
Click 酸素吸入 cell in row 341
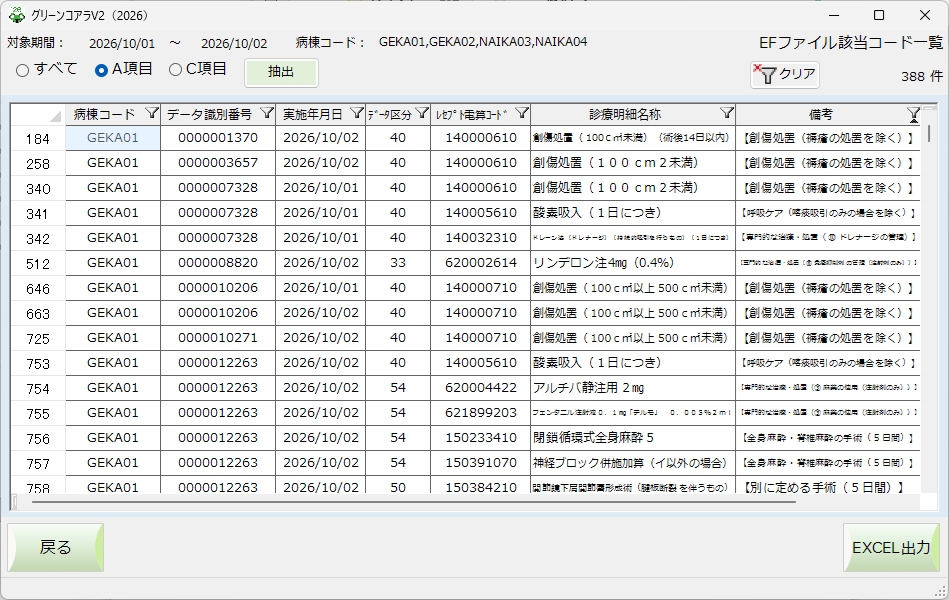(x=633, y=213)
